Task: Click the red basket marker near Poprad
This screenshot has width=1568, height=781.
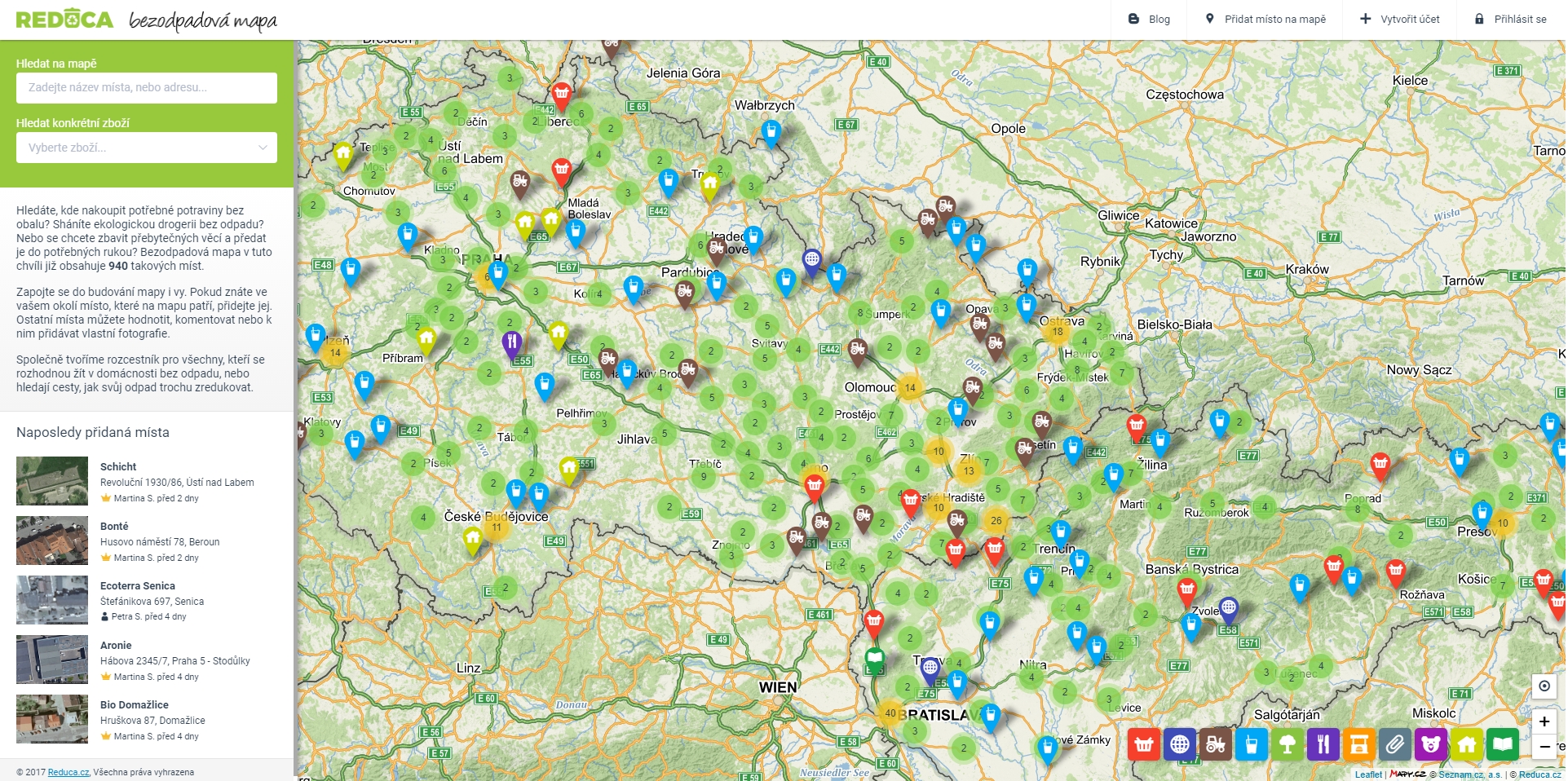Action: [1380, 467]
